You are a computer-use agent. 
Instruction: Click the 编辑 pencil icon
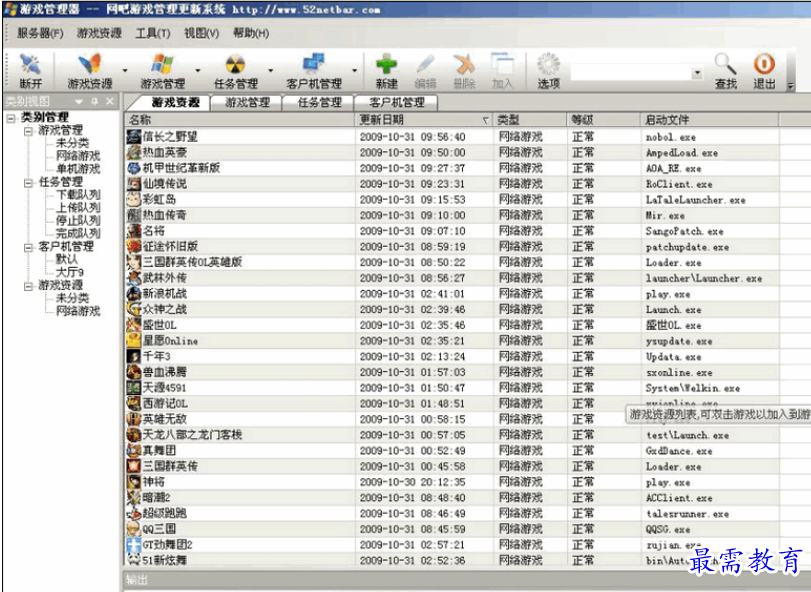point(425,65)
